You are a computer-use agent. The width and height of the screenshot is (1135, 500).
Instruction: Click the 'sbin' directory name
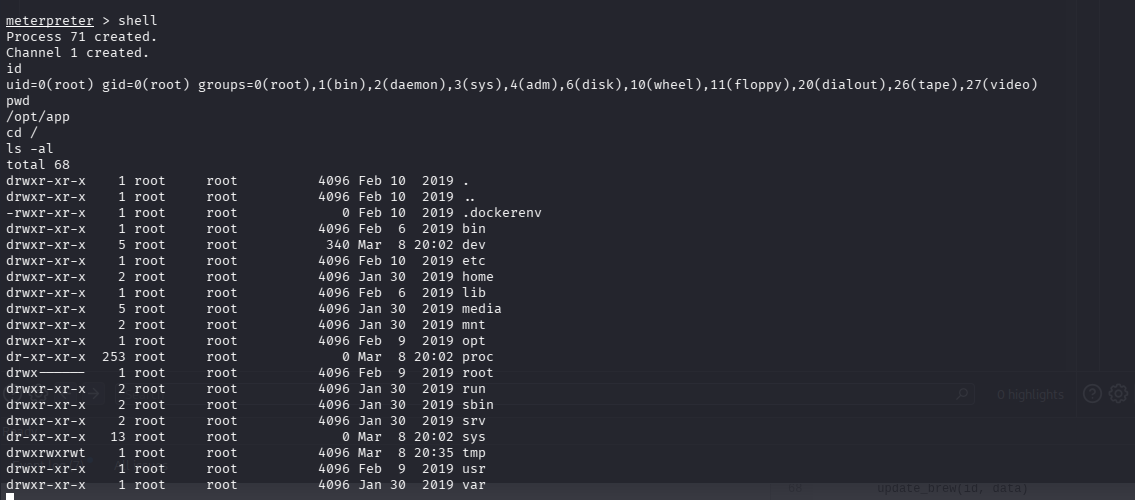pos(478,404)
